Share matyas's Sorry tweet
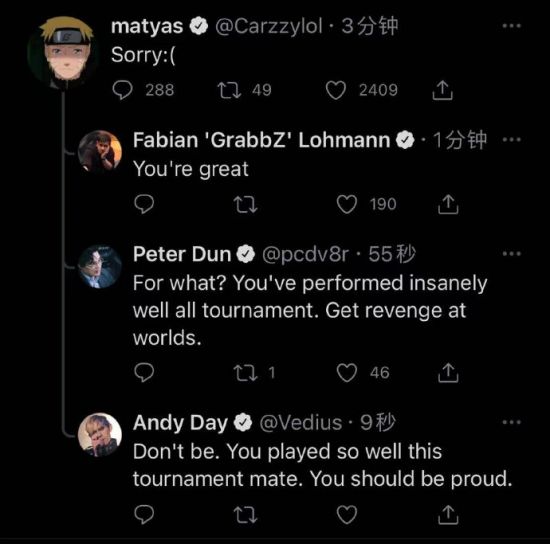Viewport: 550px width, 544px height. point(442,90)
